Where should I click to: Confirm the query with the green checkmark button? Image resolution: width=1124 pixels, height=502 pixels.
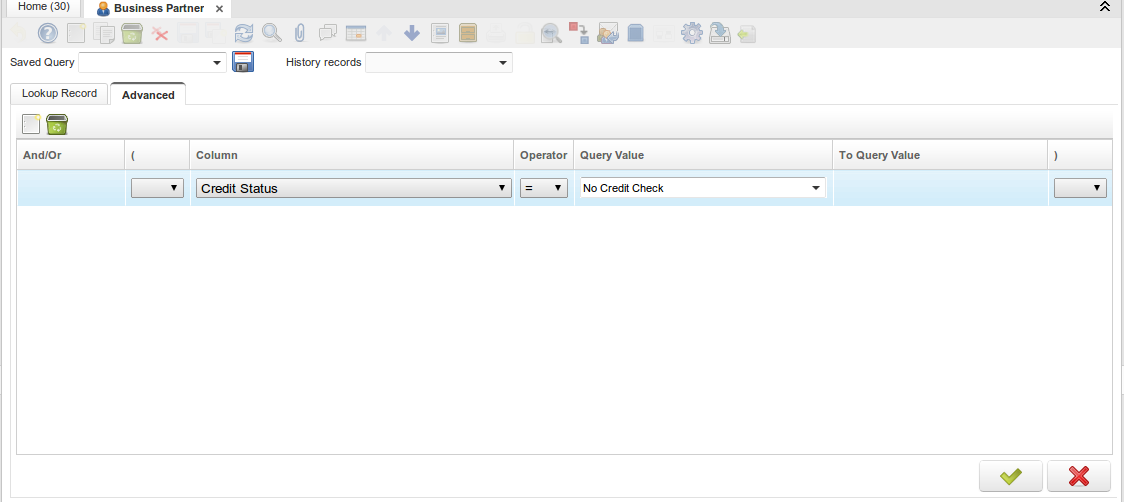[x=1011, y=476]
